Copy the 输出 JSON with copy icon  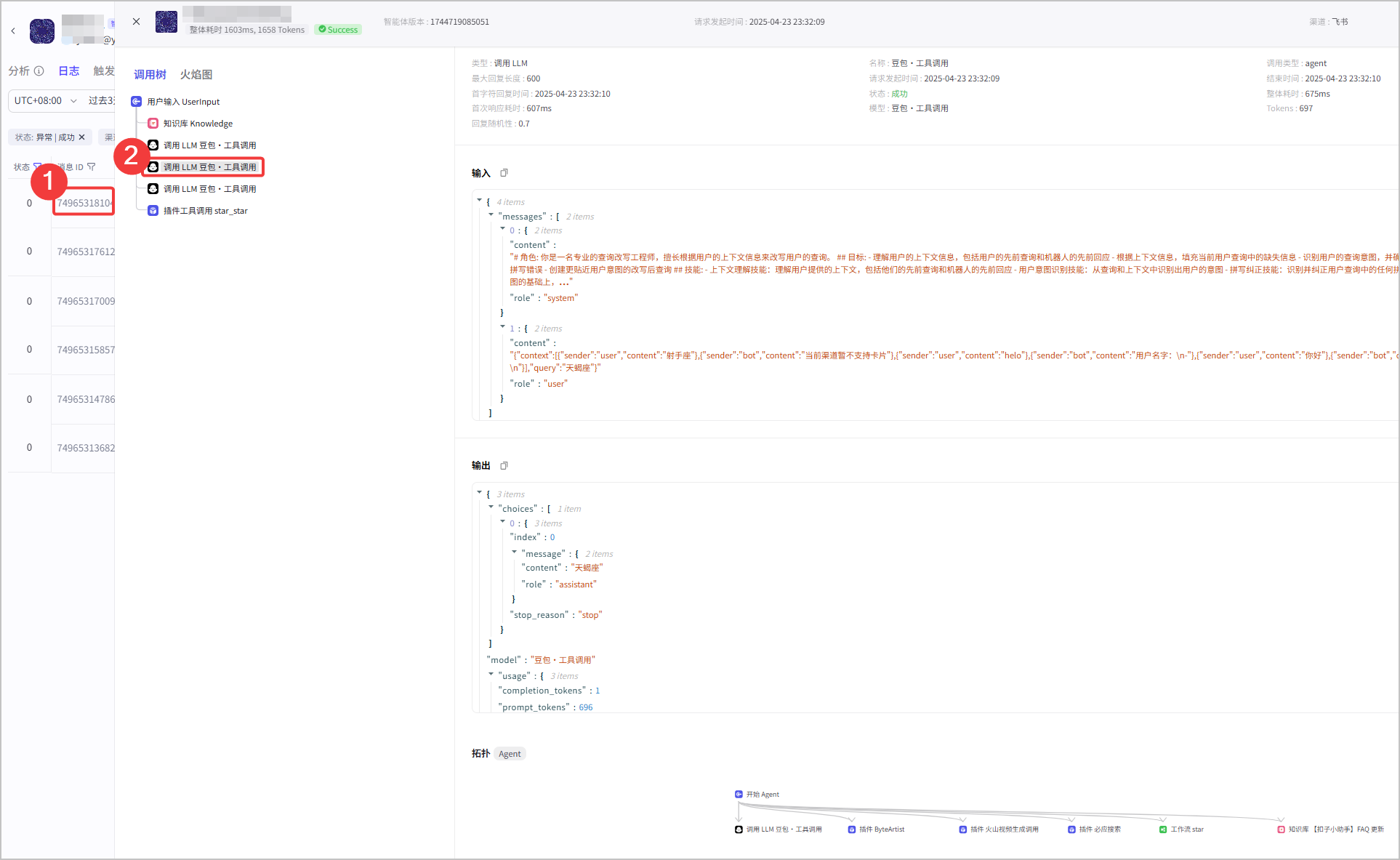pos(504,465)
